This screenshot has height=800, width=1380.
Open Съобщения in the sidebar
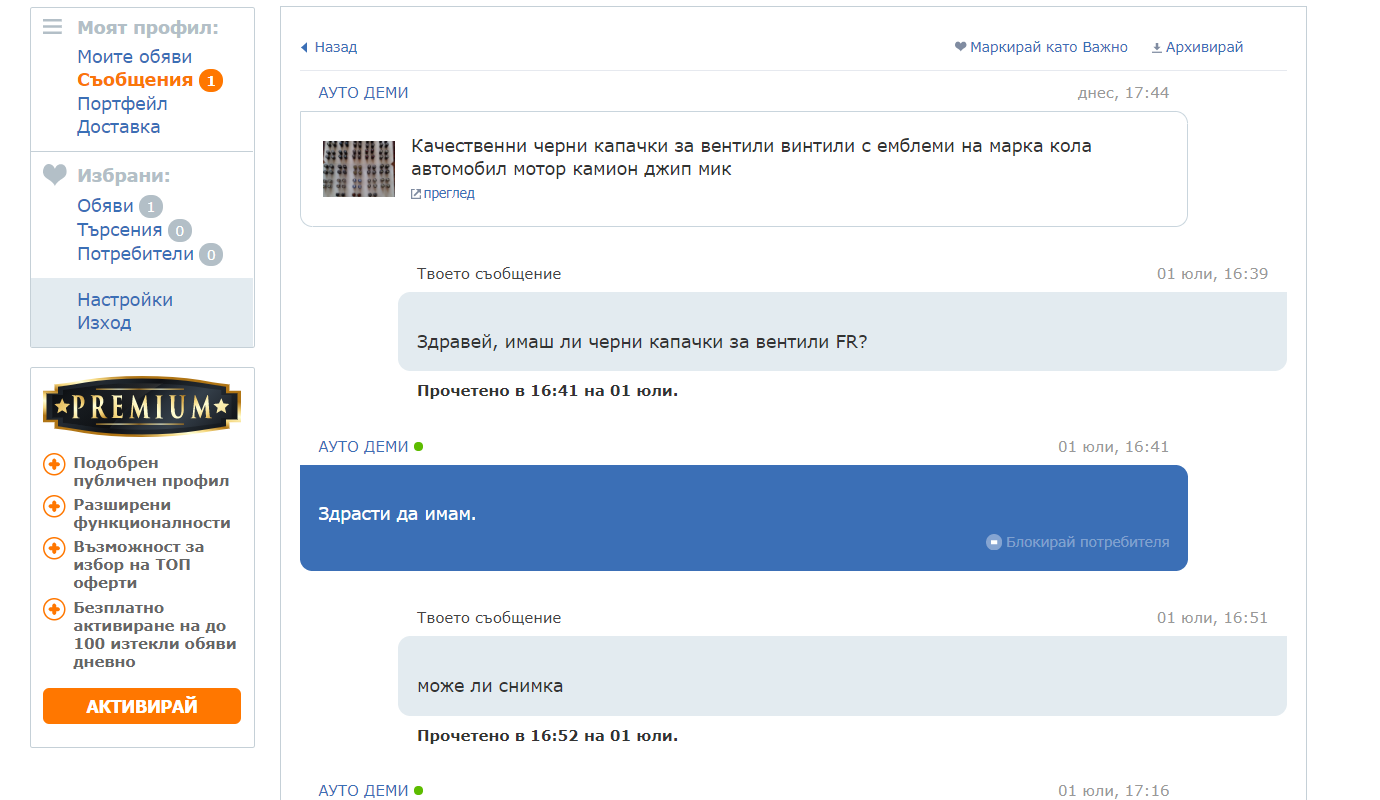(x=134, y=80)
